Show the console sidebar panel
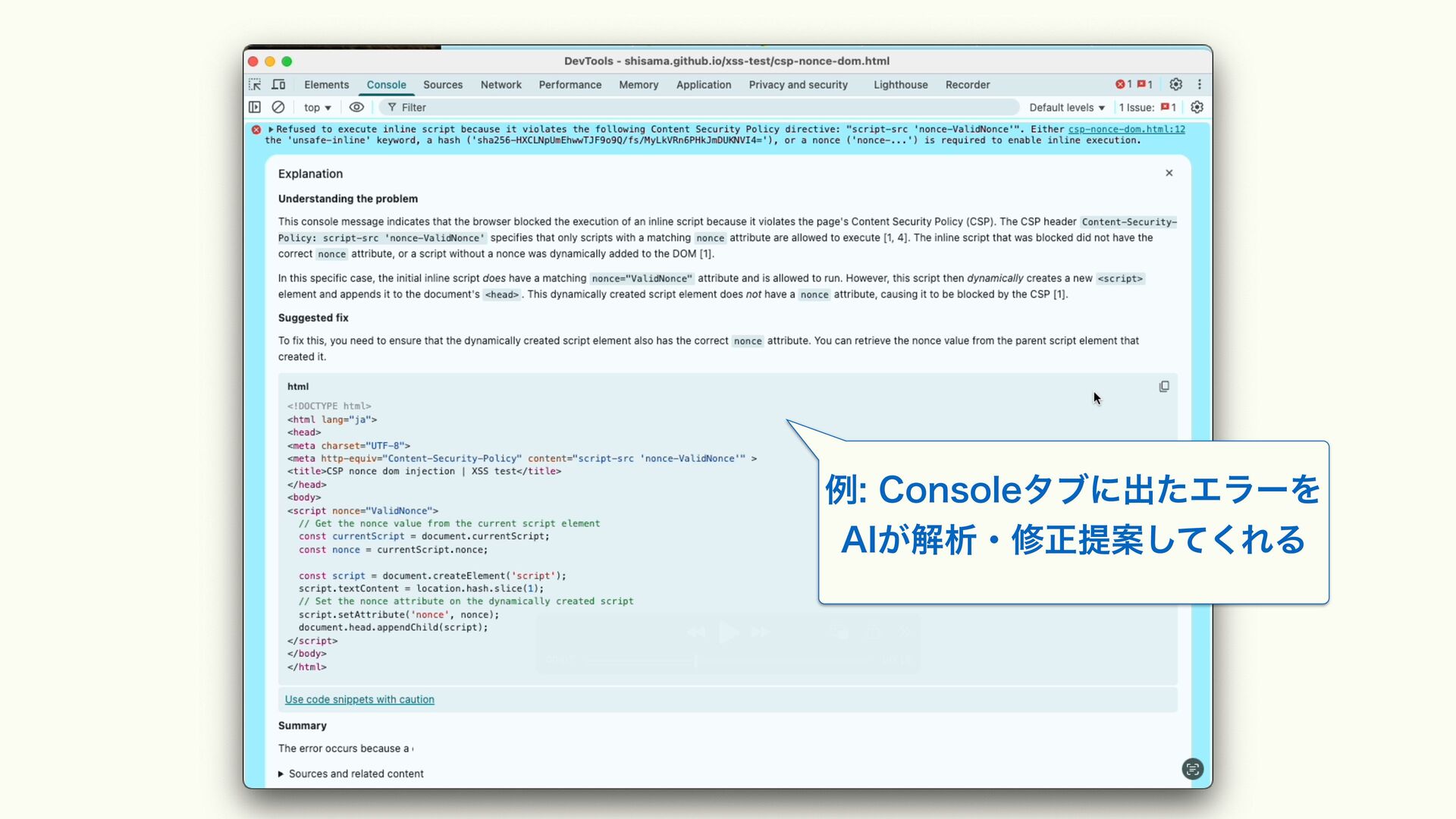 click(255, 108)
